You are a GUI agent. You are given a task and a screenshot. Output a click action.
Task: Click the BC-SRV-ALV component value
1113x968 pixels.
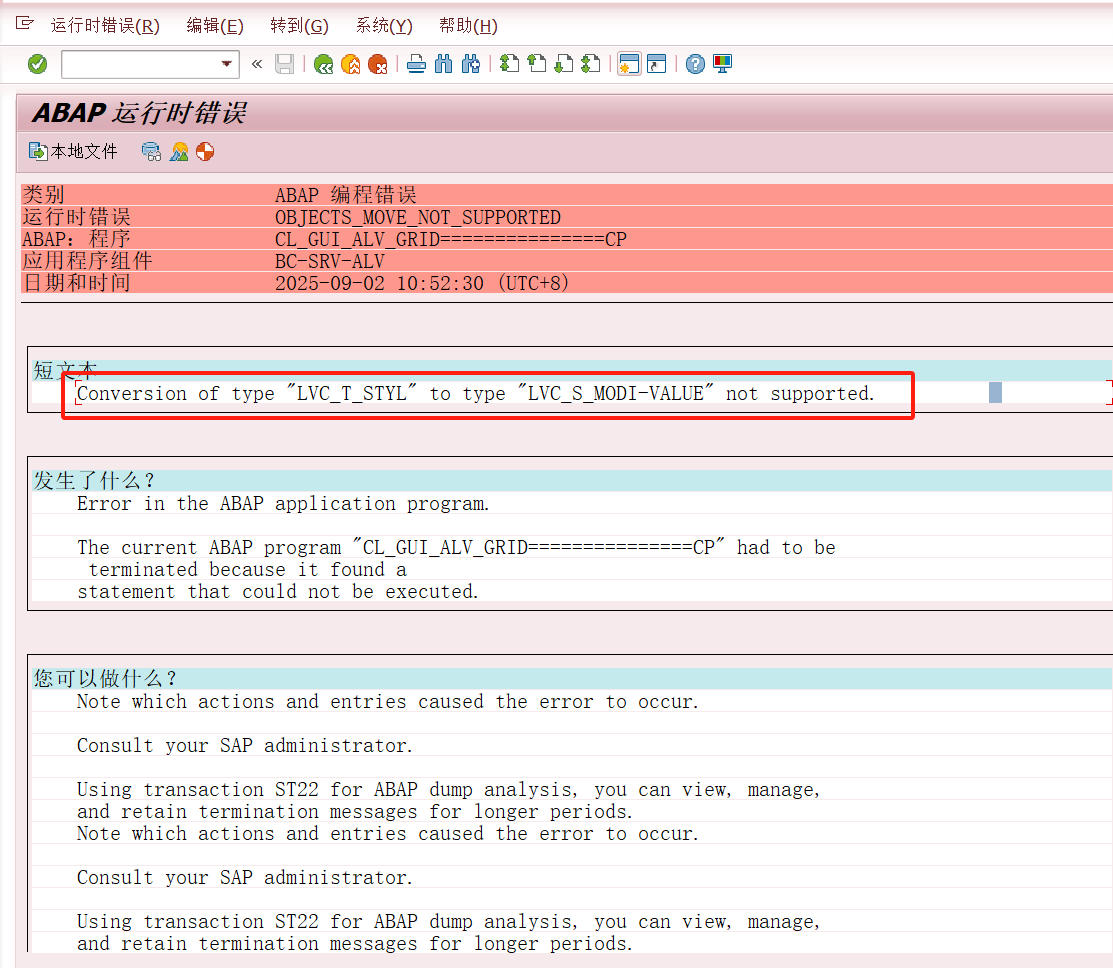tap(329, 261)
